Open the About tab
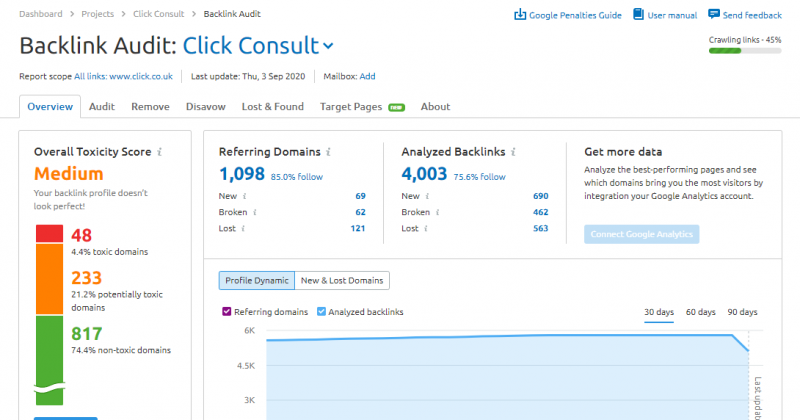Screen dimensions: 800x420 tap(435, 107)
